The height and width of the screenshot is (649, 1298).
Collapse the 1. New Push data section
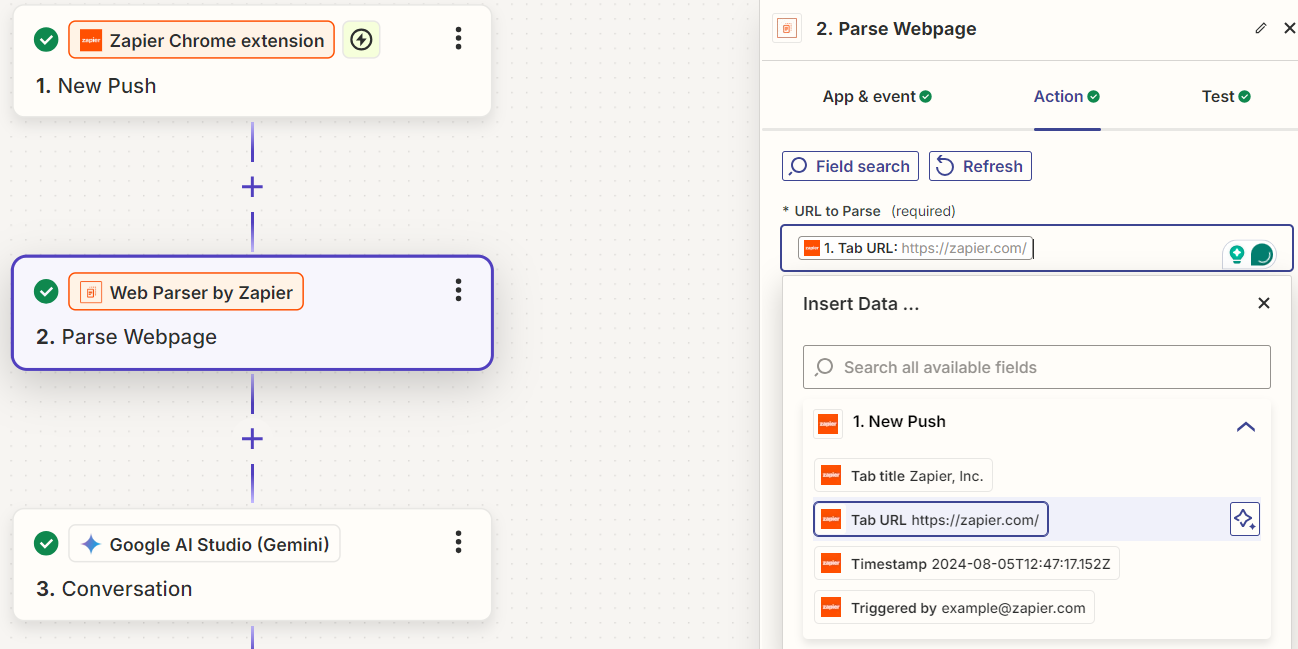1245,426
